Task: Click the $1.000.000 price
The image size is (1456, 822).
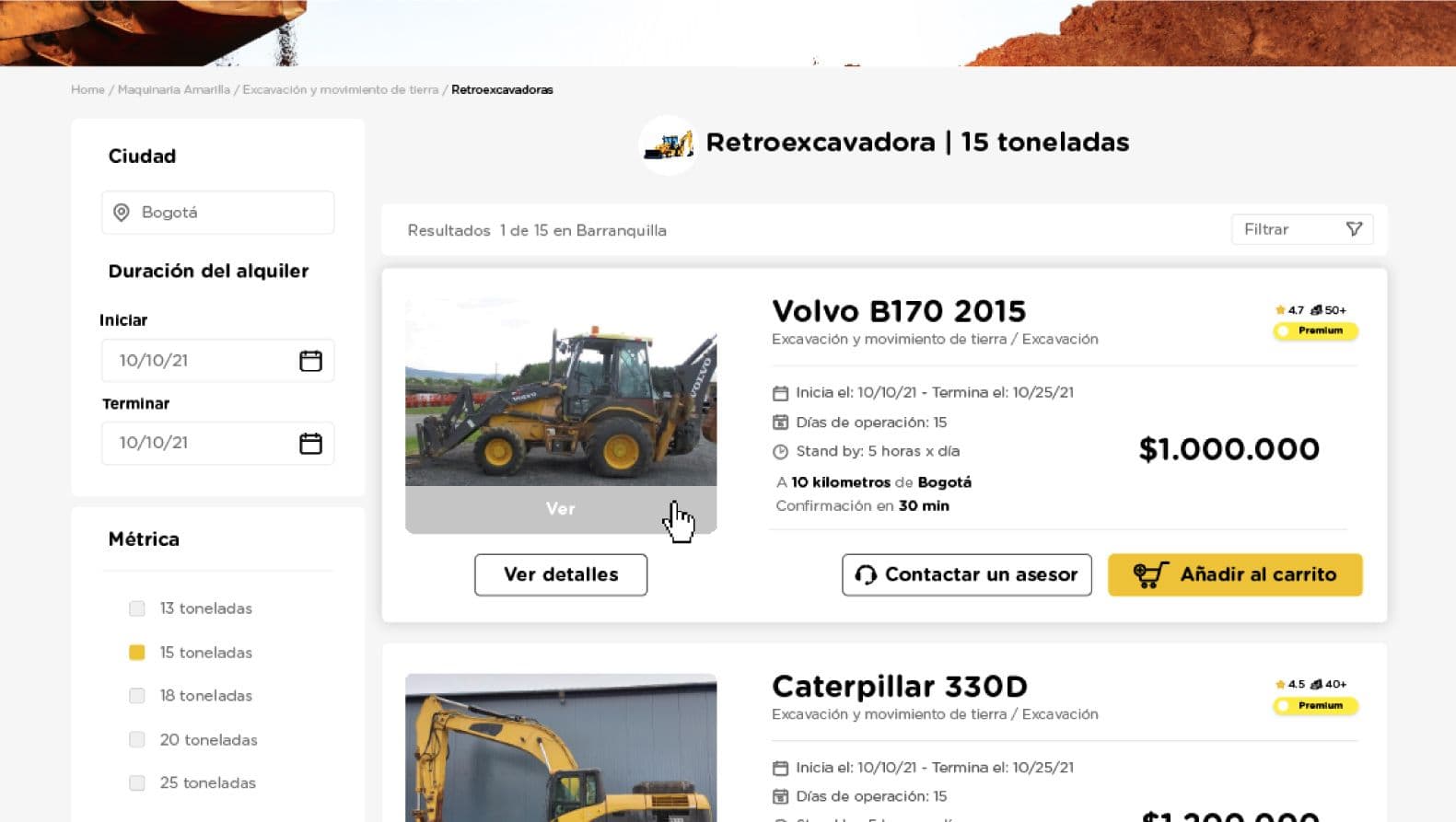Action: 1229,449
